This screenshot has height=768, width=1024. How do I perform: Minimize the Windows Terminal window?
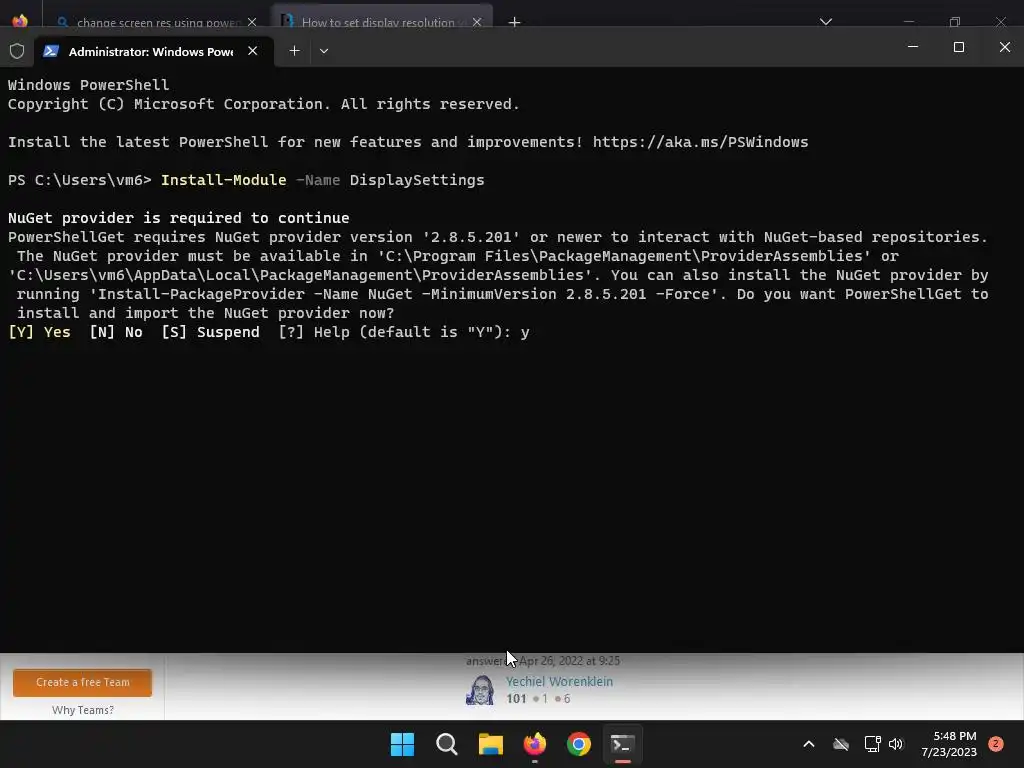coord(913,47)
